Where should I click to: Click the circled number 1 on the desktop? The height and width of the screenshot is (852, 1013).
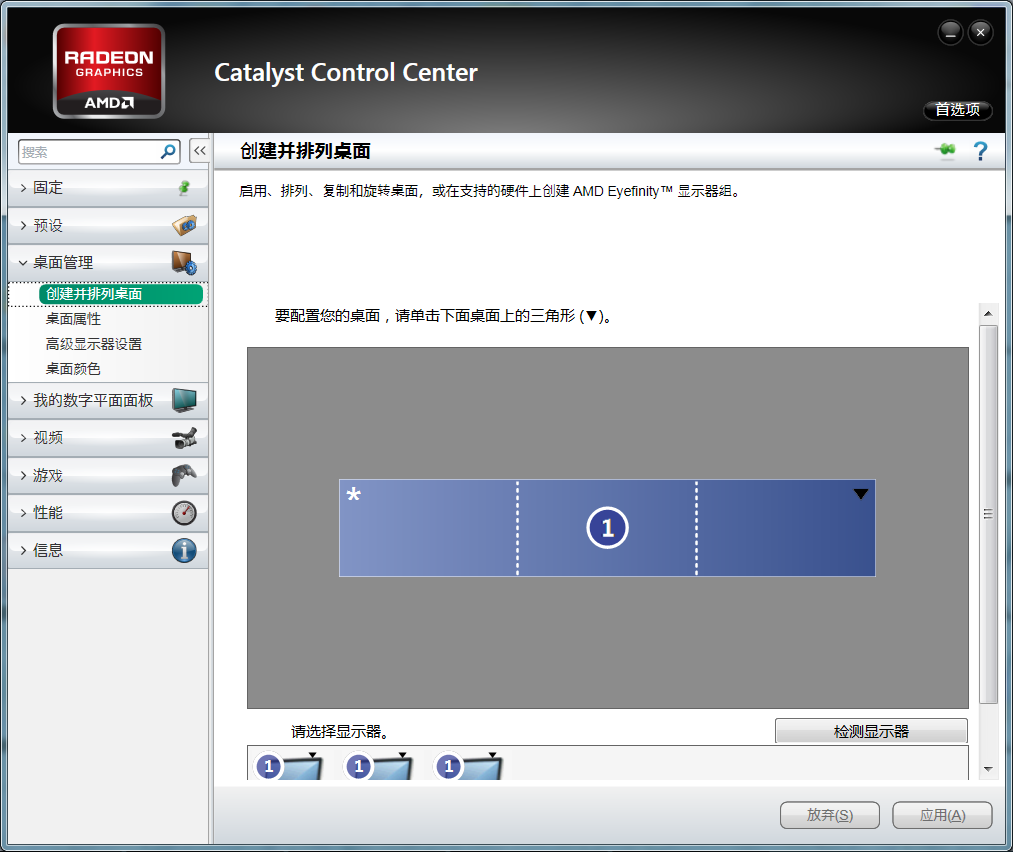click(607, 528)
